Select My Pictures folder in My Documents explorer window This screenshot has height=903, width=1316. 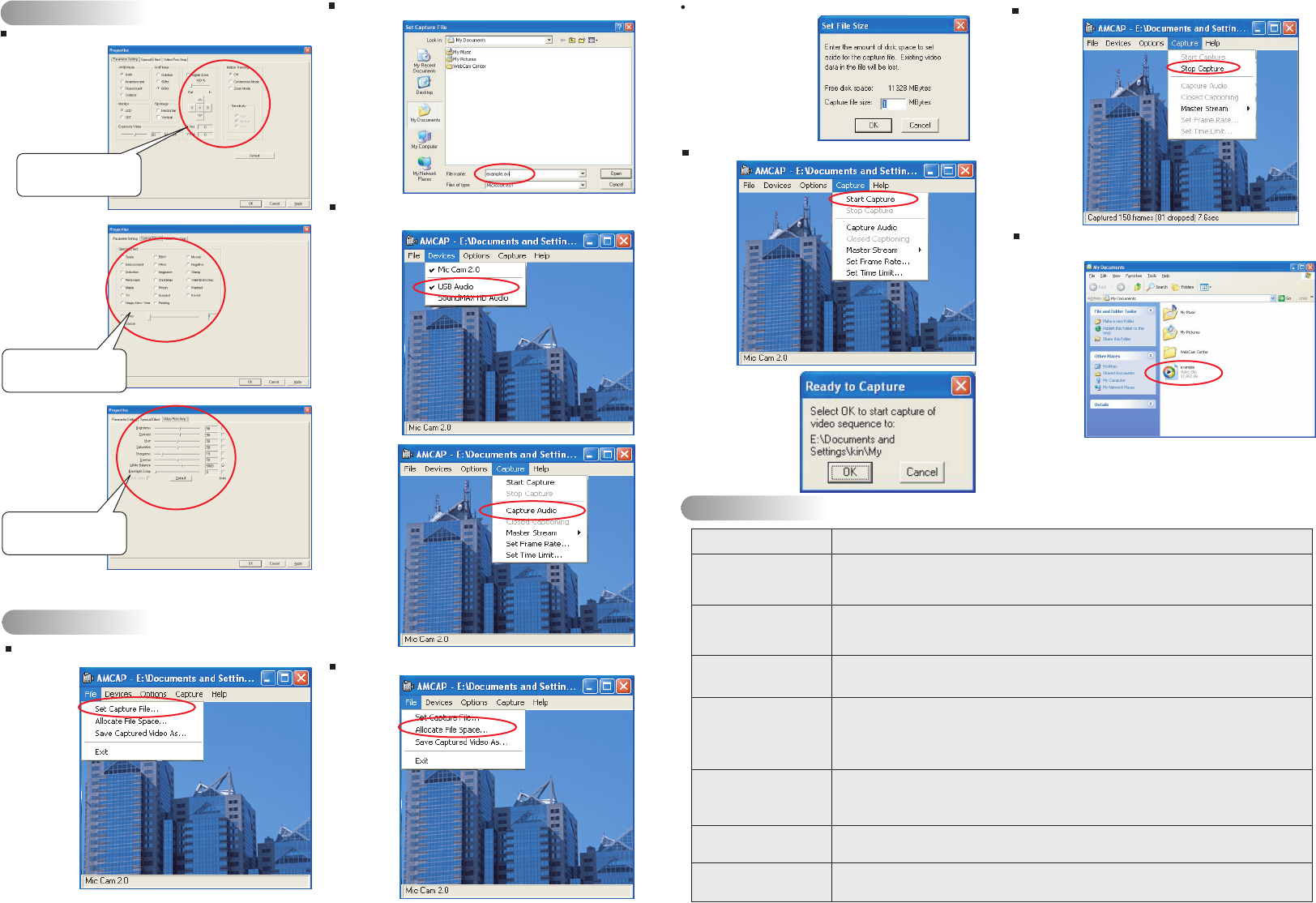click(1181, 332)
